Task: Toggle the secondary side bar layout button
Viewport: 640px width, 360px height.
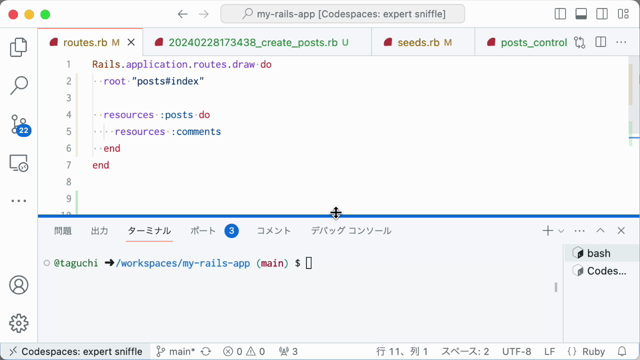Action: pyautogui.click(x=602, y=14)
